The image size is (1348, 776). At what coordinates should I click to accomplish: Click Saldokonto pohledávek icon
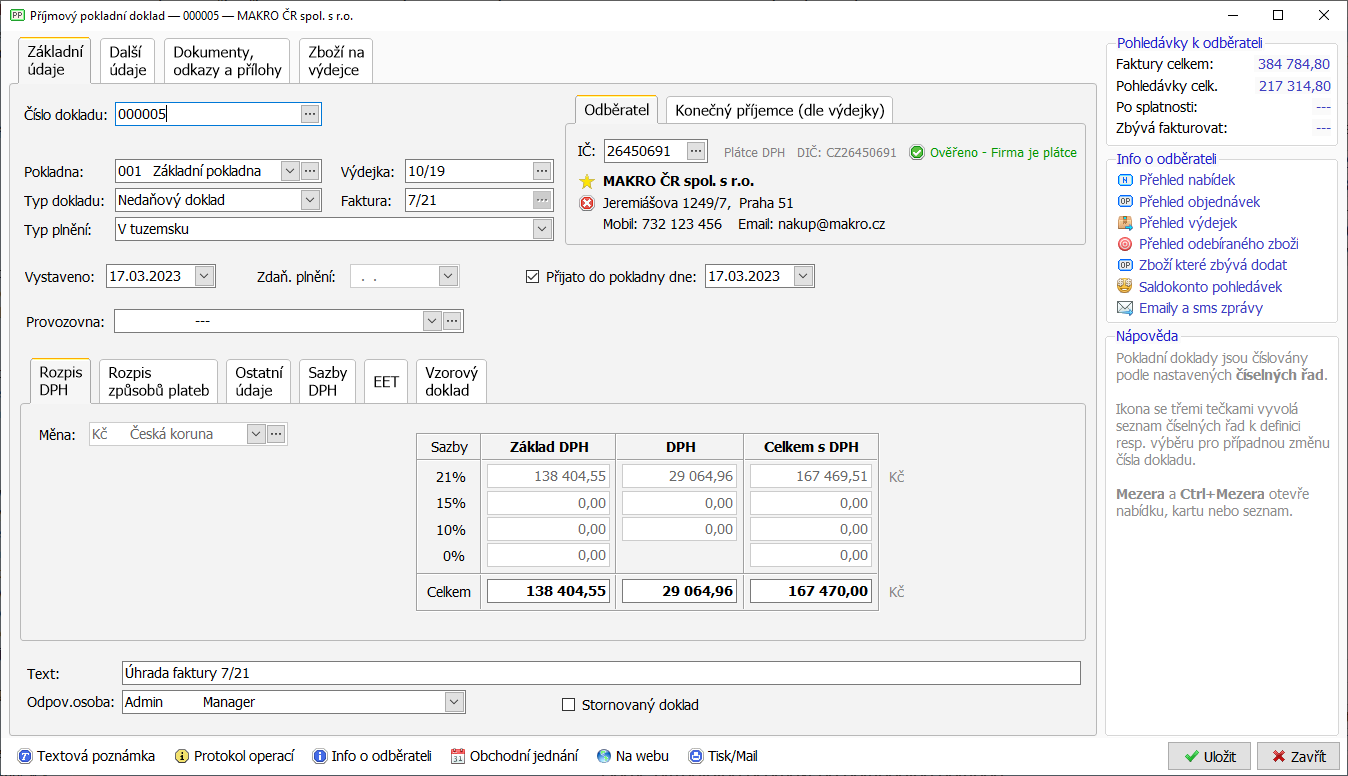coord(1124,287)
